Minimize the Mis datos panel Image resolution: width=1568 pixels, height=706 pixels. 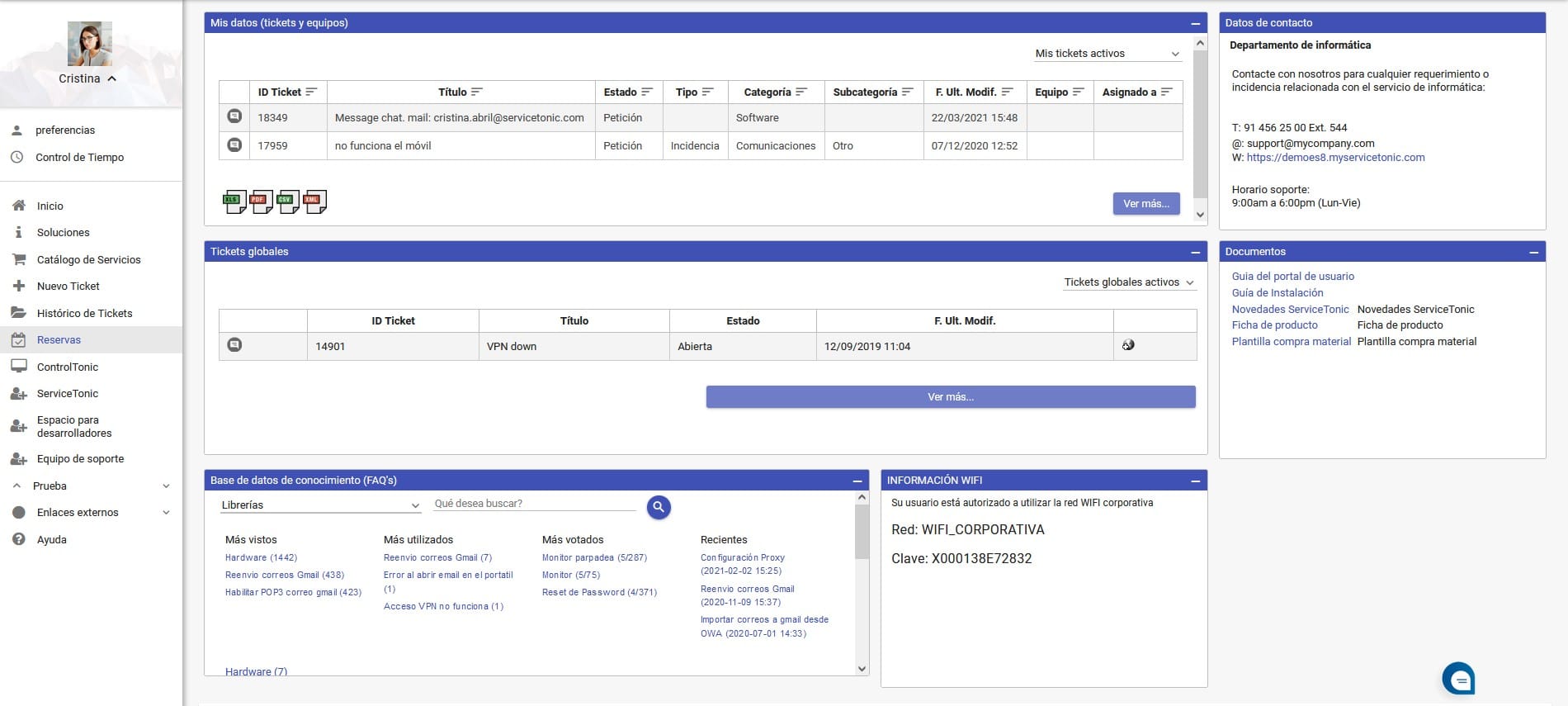pyautogui.click(x=1195, y=23)
